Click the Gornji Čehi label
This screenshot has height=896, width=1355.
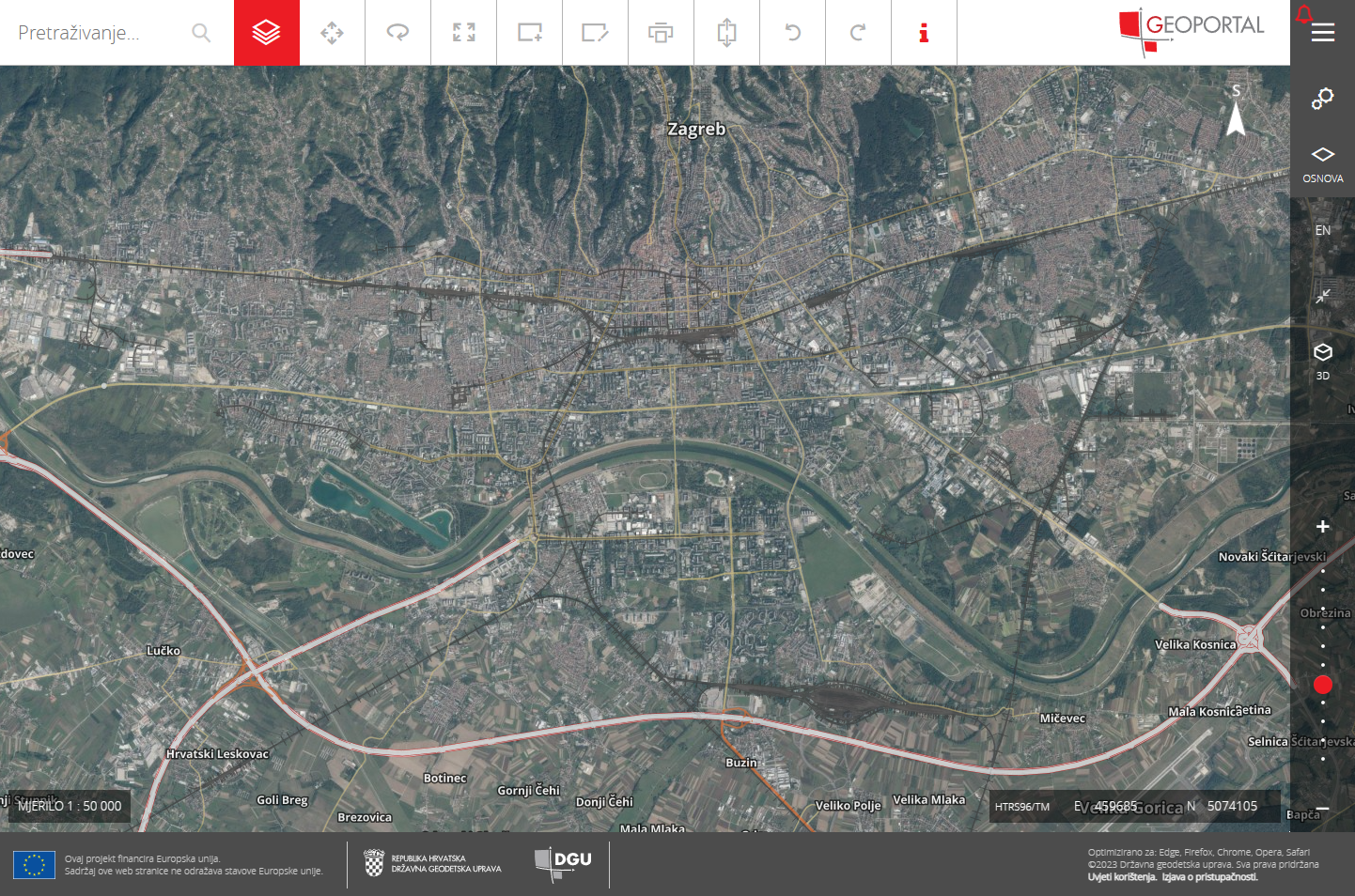(529, 791)
